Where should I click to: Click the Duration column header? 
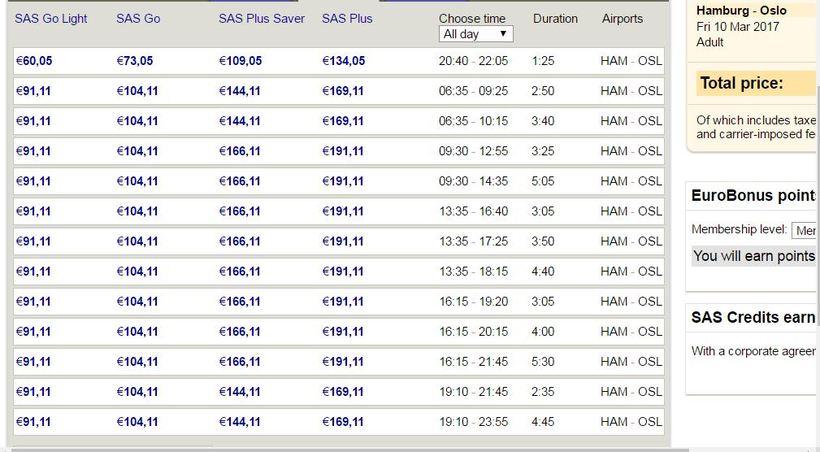(555, 19)
